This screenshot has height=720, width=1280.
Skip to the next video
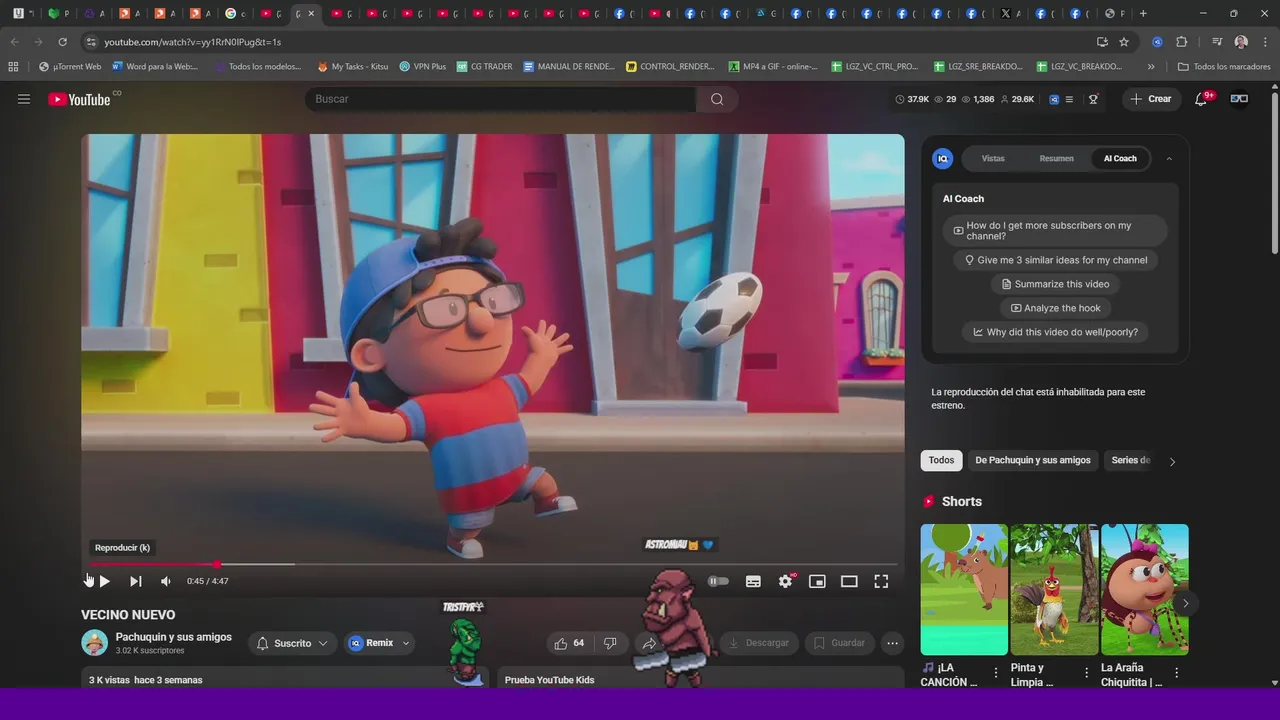click(136, 581)
